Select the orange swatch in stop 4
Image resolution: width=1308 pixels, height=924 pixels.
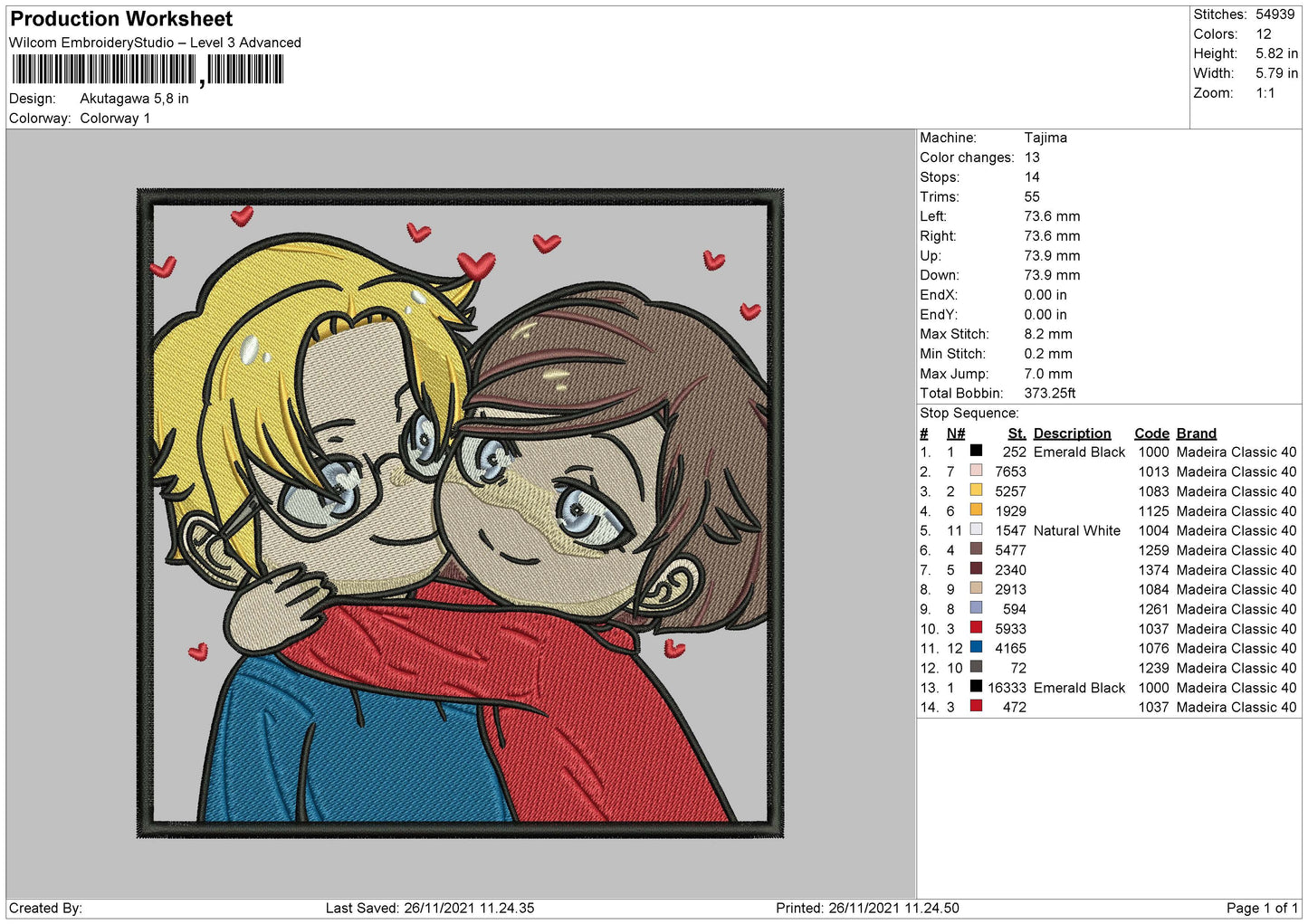(x=976, y=510)
